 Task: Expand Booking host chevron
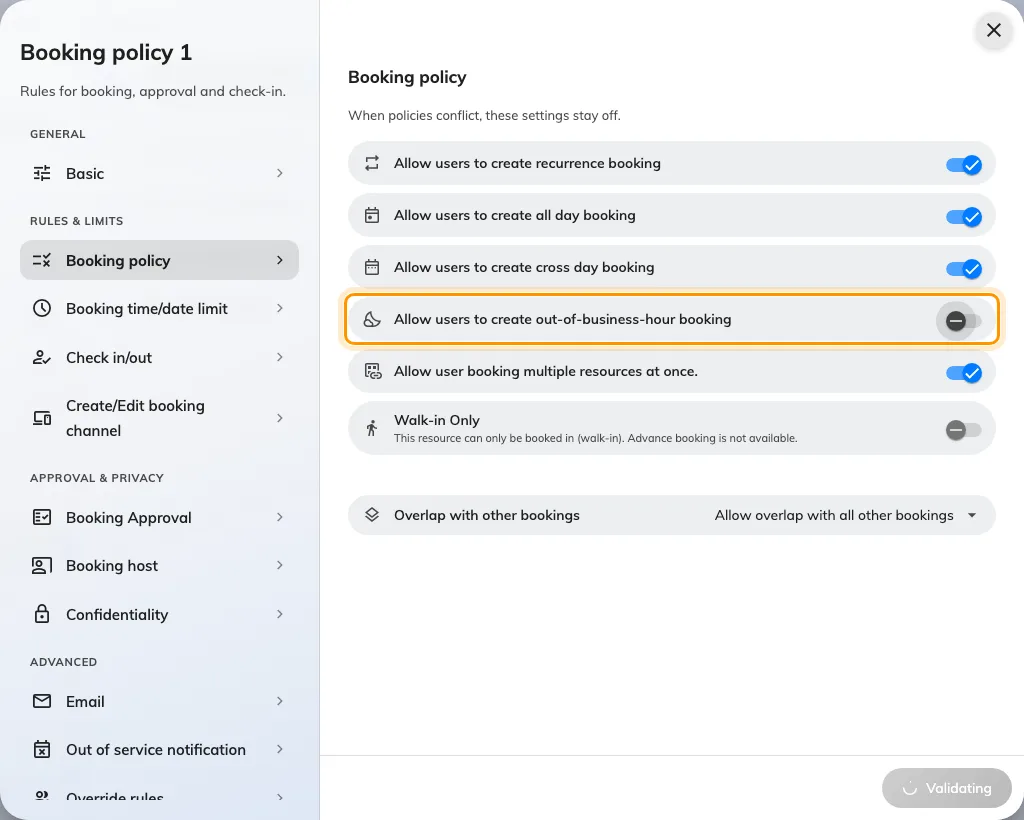[x=280, y=565]
